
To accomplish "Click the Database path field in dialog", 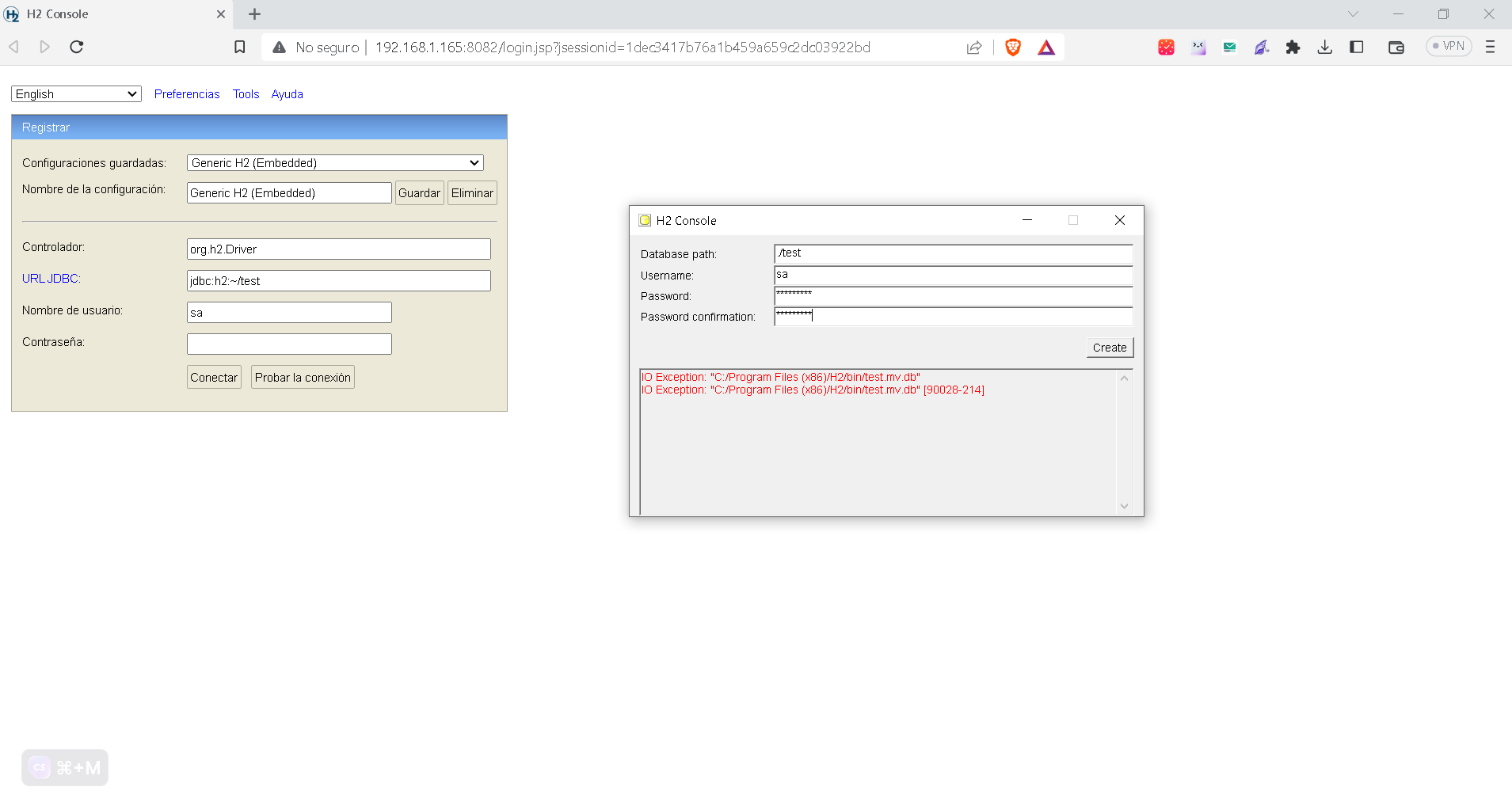I will point(954,253).
